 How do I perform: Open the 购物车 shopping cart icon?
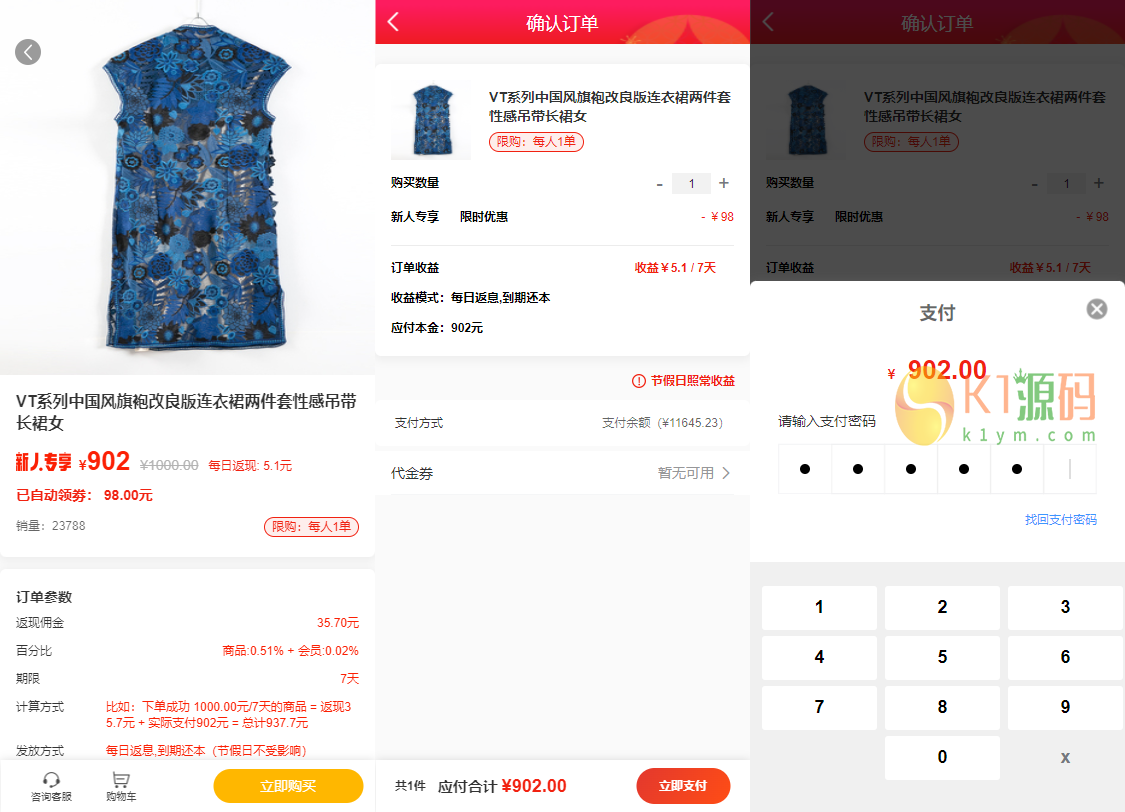pyautogui.click(x=121, y=780)
